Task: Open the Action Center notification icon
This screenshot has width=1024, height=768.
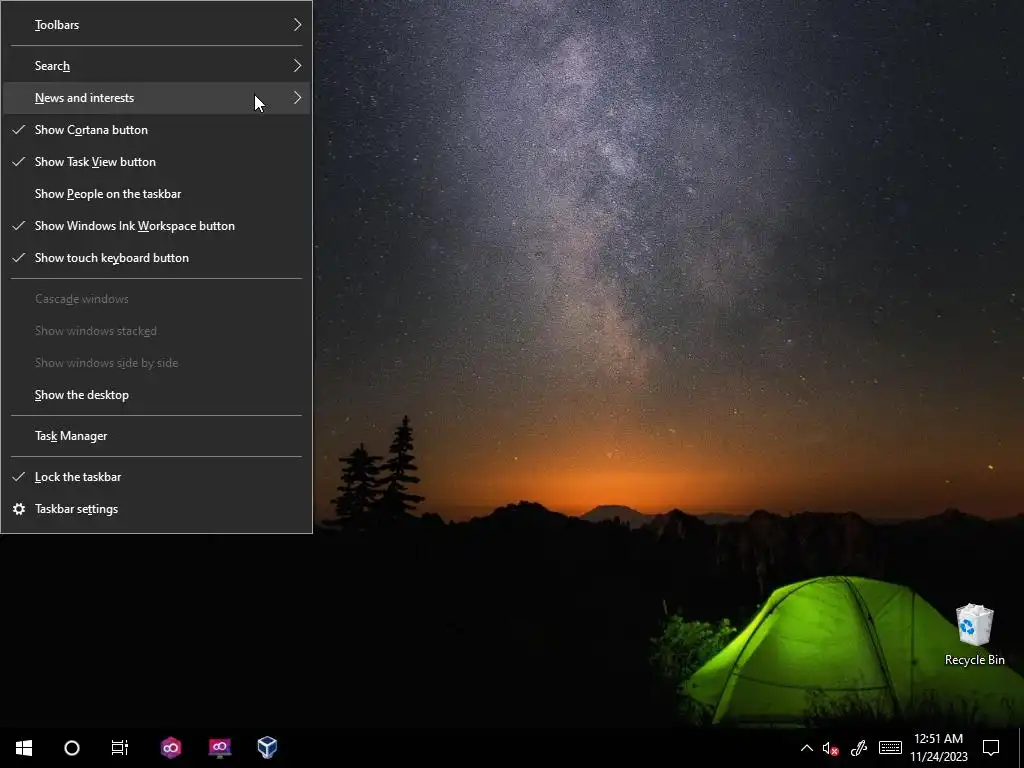Action: (991, 748)
